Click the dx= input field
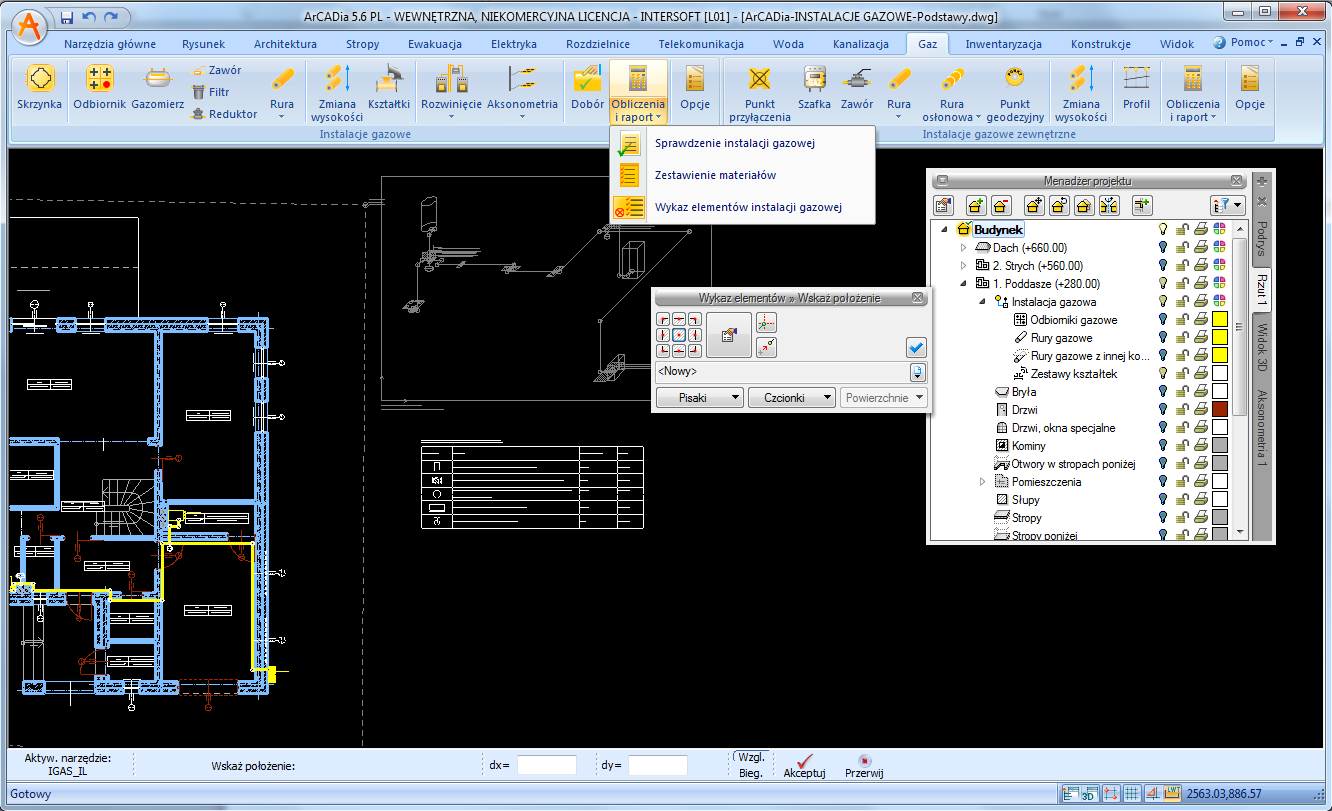Image resolution: width=1332 pixels, height=811 pixels. 547,765
